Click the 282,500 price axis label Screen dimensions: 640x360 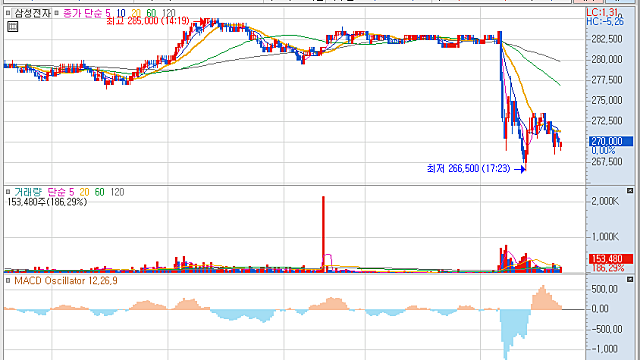point(607,39)
